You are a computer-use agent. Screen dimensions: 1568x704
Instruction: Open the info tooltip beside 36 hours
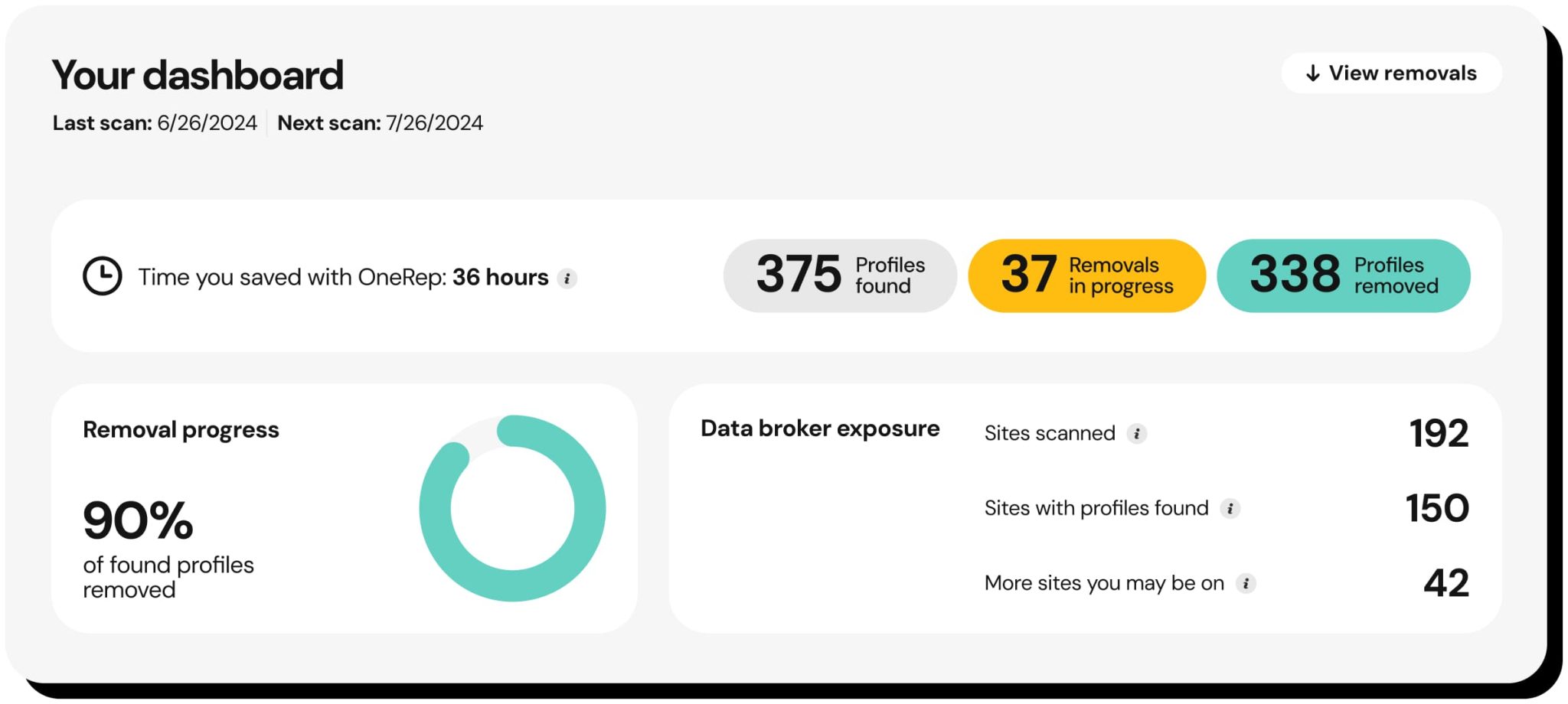coord(567,278)
